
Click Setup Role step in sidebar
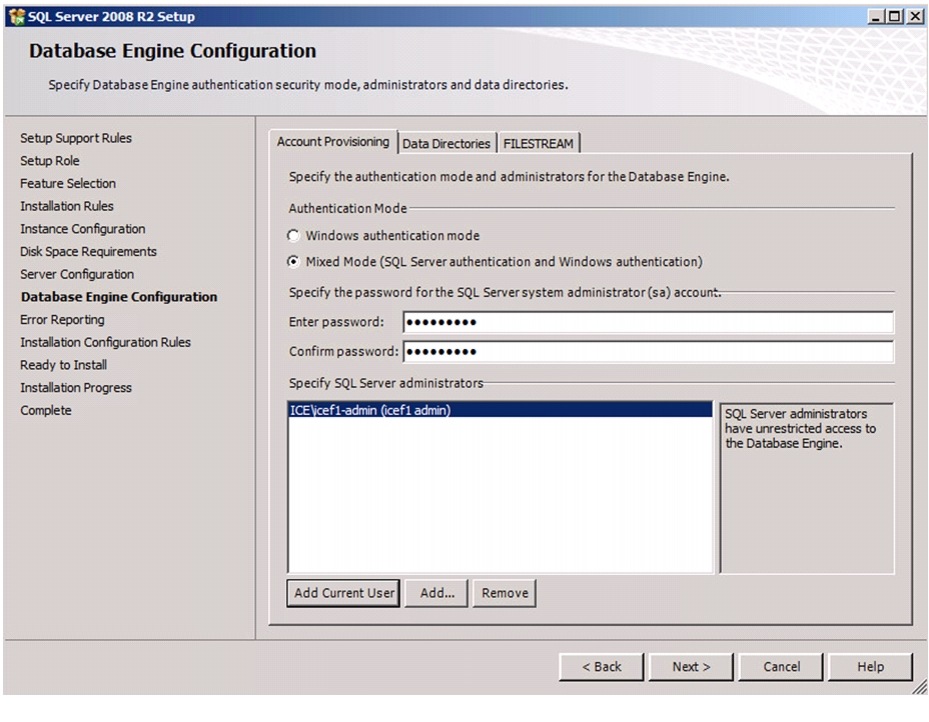[50, 161]
